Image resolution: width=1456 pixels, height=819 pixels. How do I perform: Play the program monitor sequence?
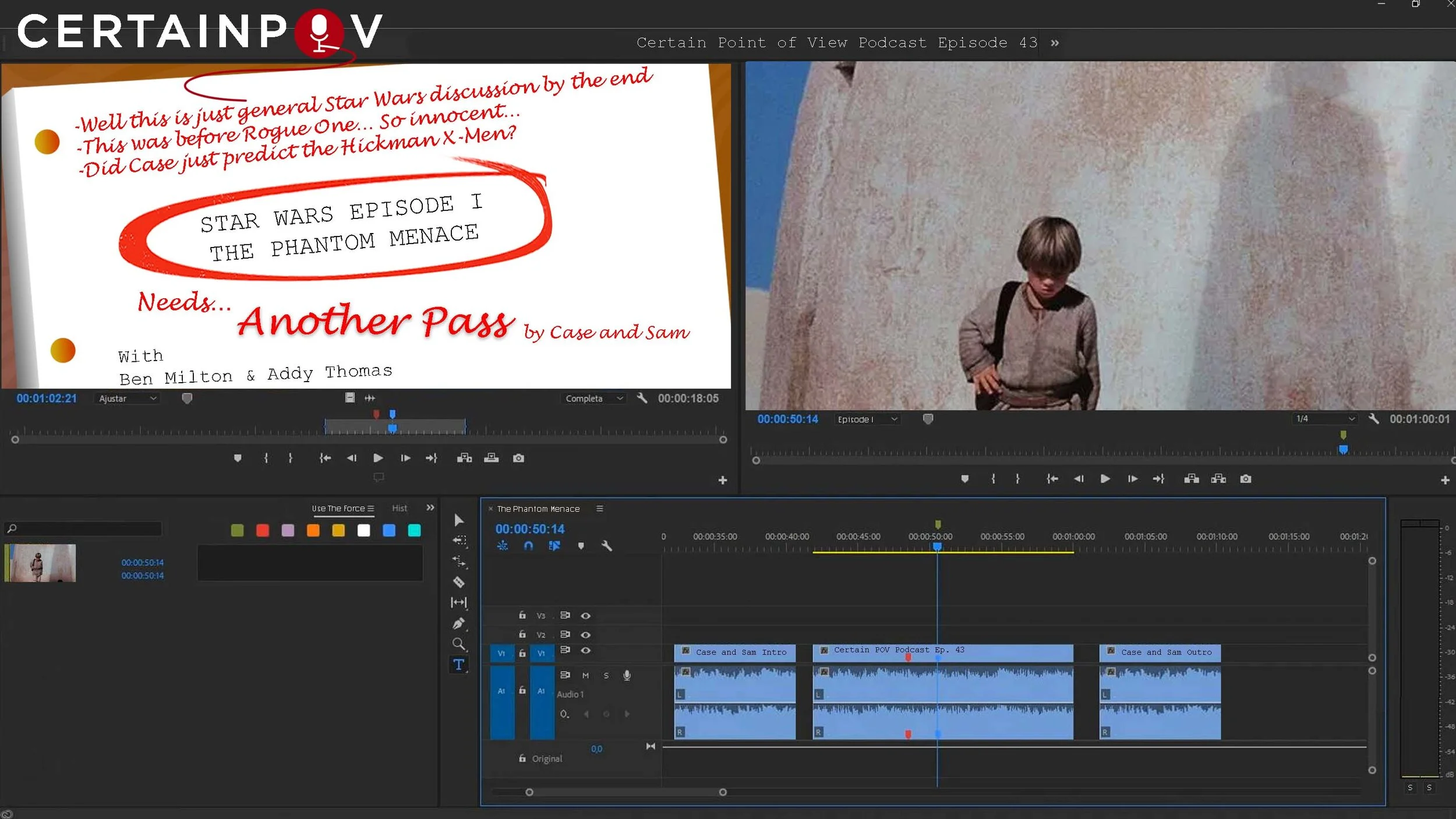[x=1105, y=479]
